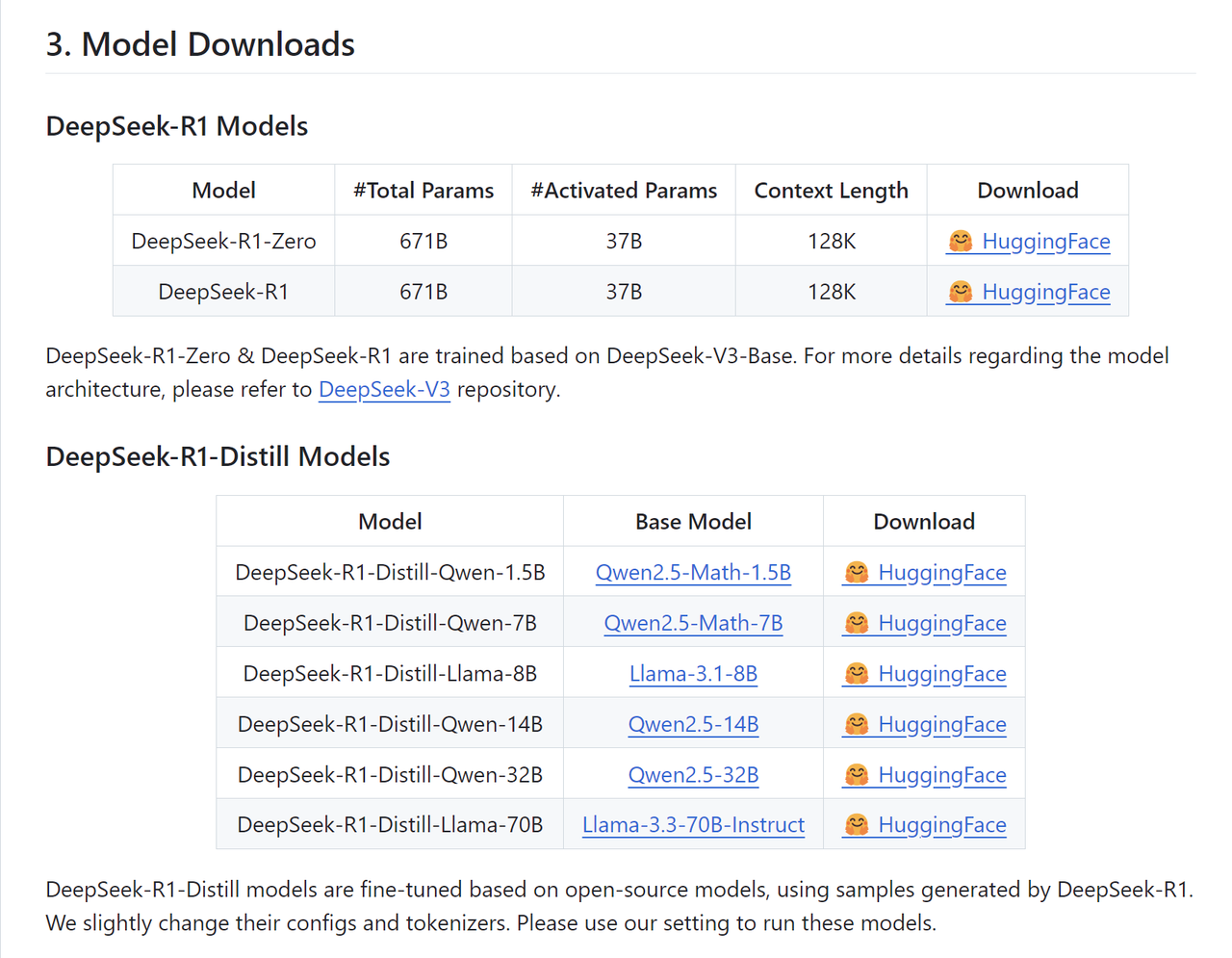The image size is (1232, 958).
Task: Open HuggingFace link for DeepSeek-R1-Distill-Qwen-1.5B
Action: click(x=924, y=572)
